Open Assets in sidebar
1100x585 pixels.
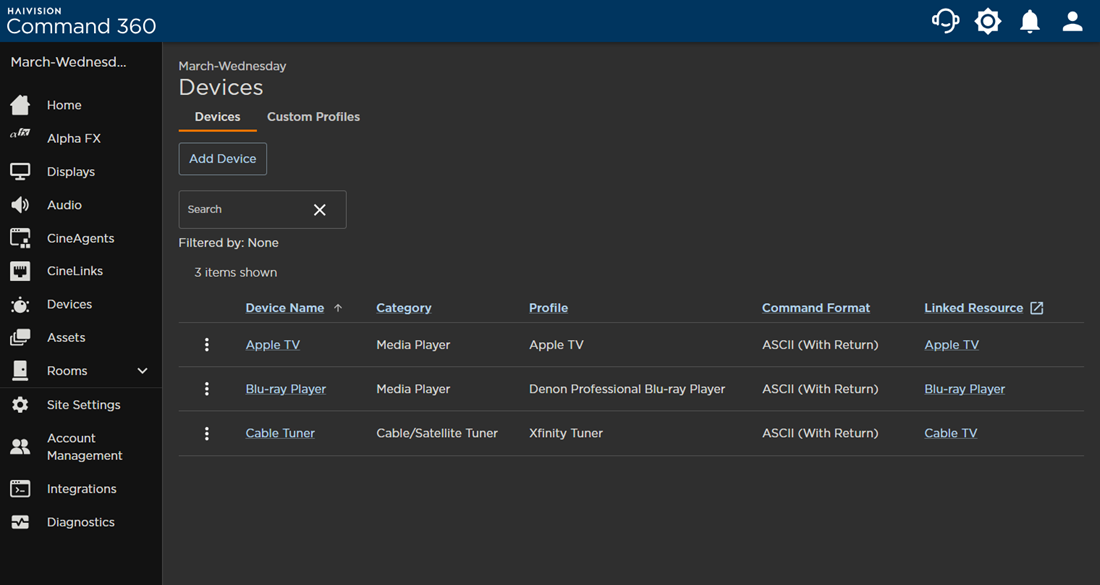66,337
